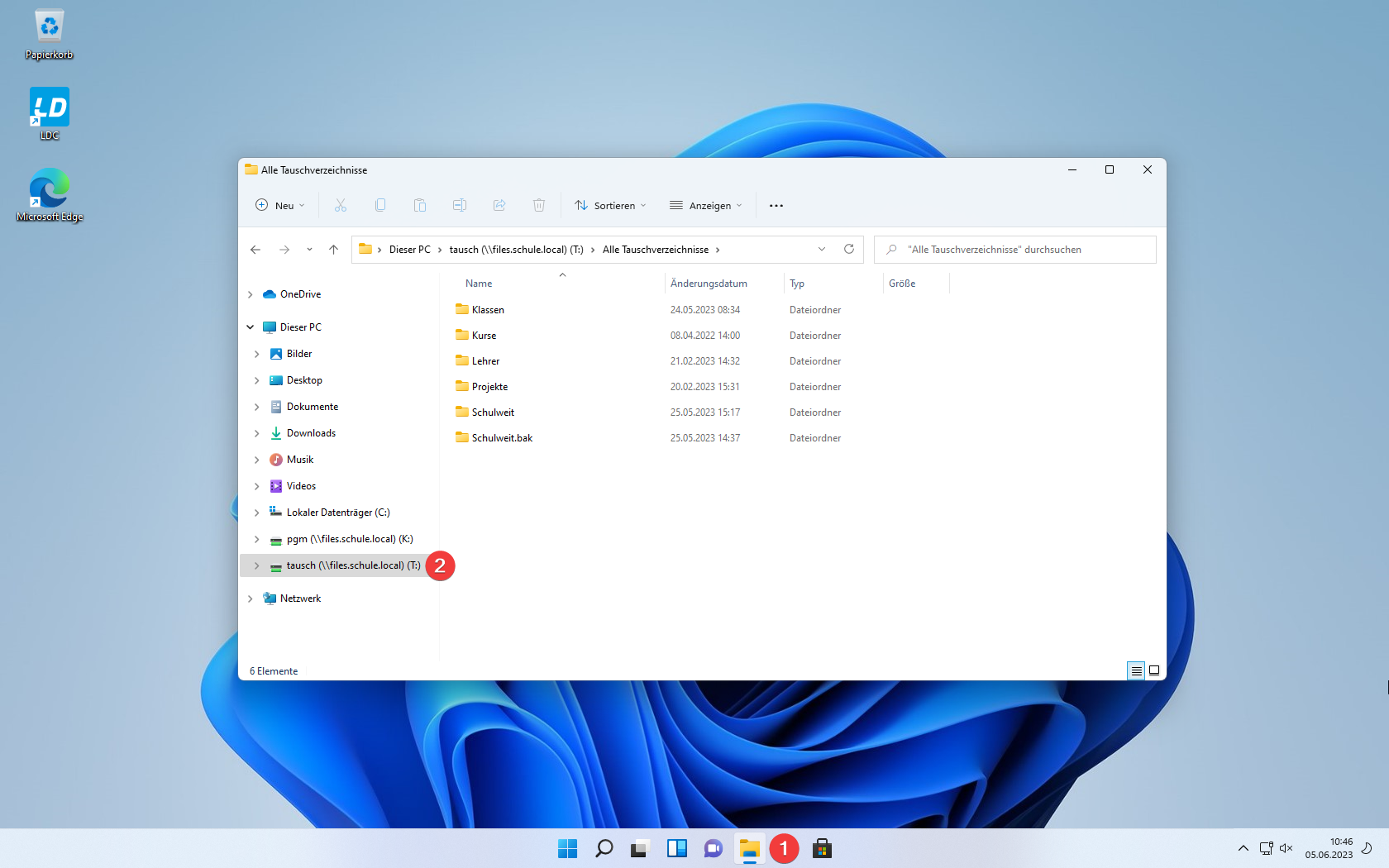Open recent locations dropdown chevron

tap(309, 250)
